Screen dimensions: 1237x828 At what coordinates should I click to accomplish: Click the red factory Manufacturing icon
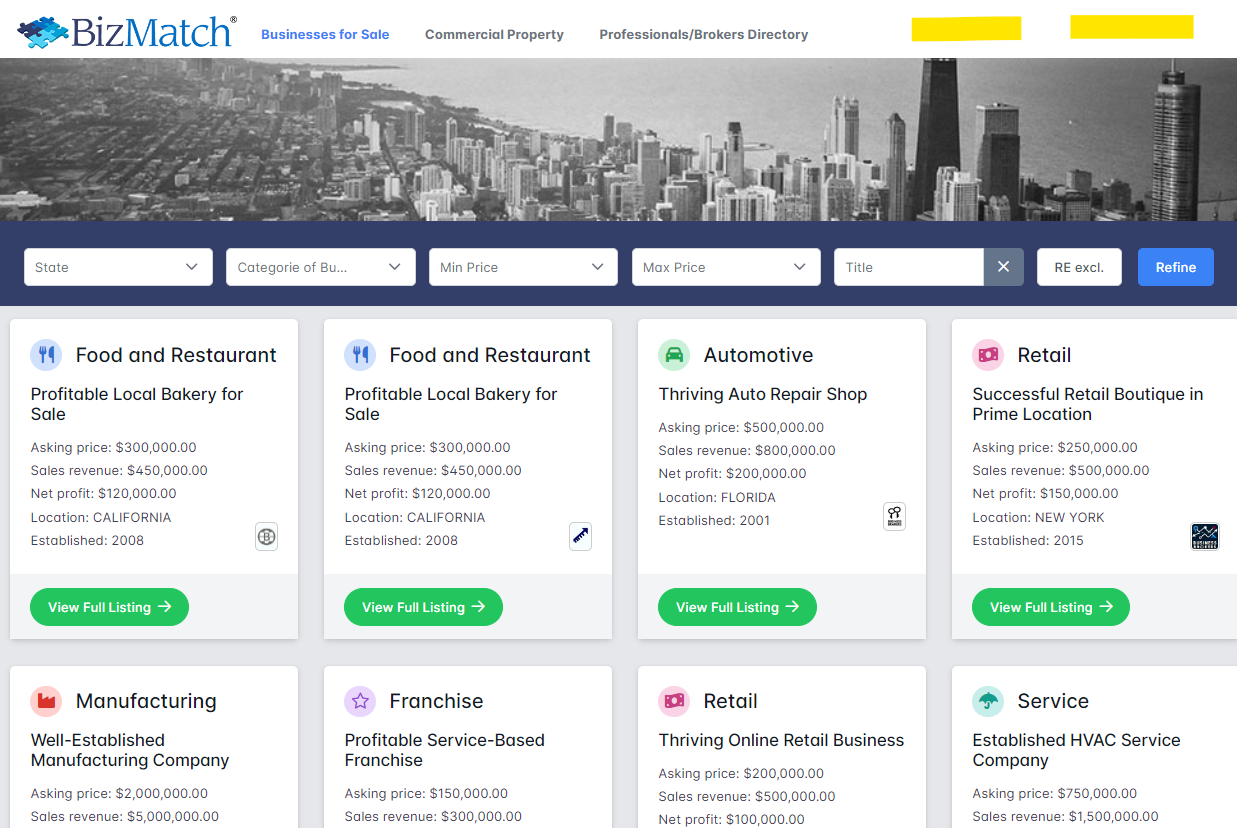(46, 701)
